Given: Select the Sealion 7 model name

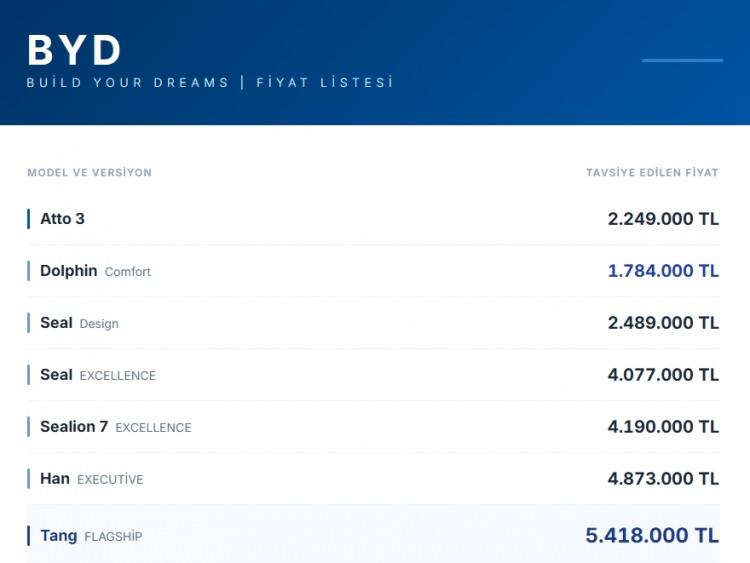Looking at the screenshot, I should pyautogui.click(x=74, y=427).
